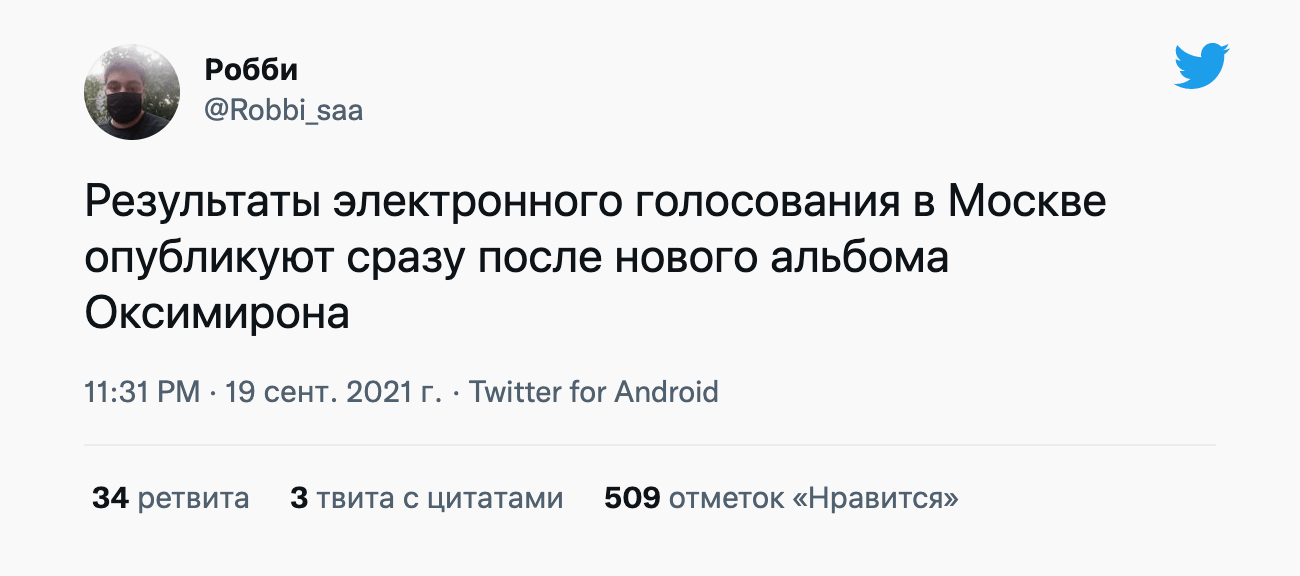
Task: Click the word Москве in the tweet
Action: click(x=1027, y=203)
